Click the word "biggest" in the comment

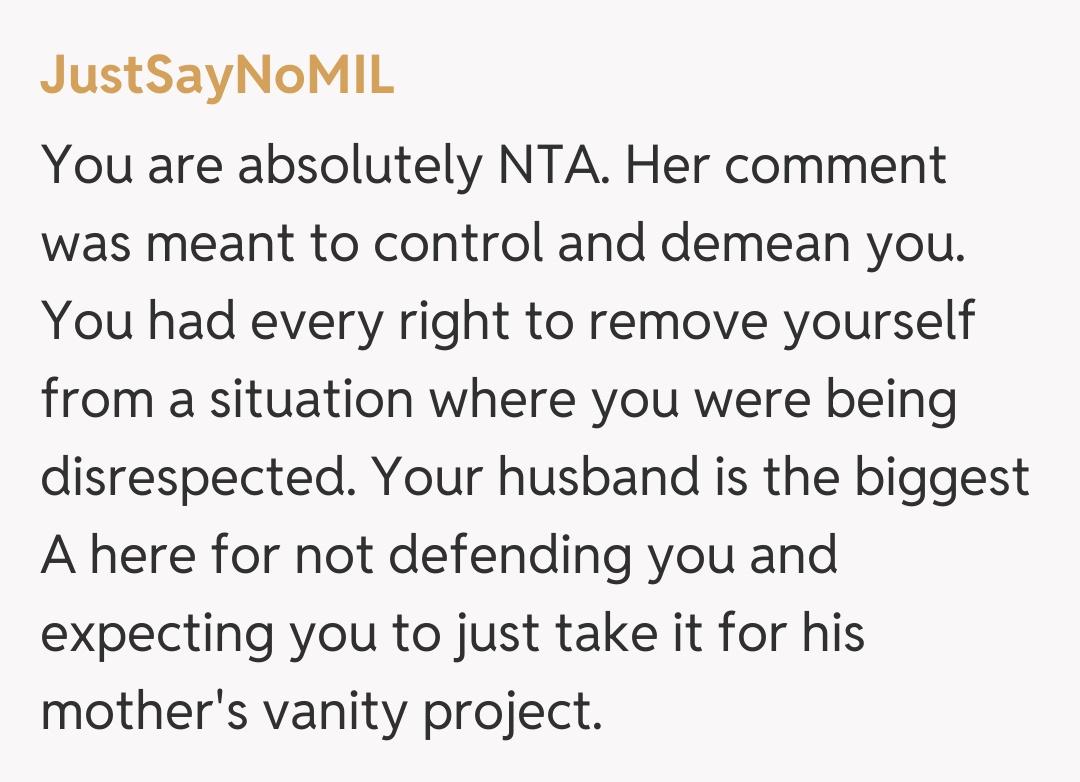[941, 478]
